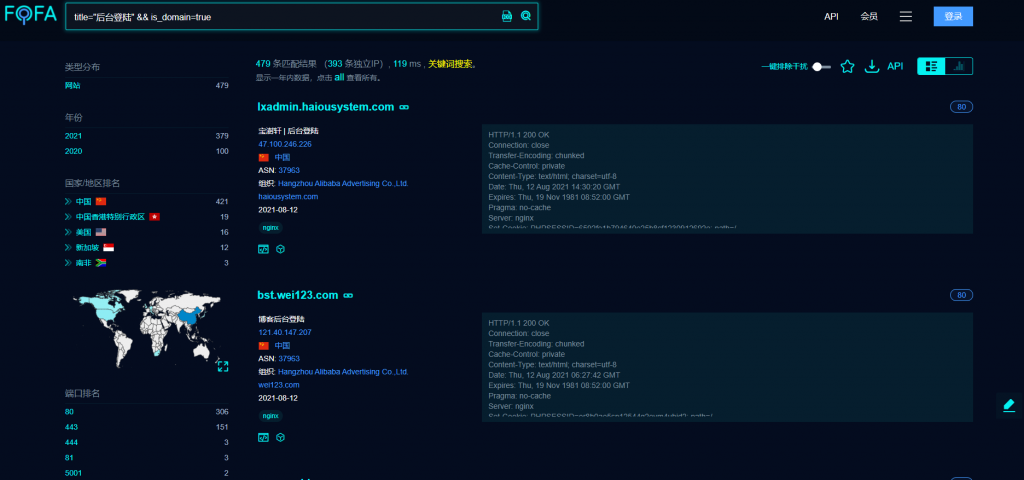Image resolution: width=1024 pixels, height=480 pixels.
Task: Click China flag in bst.wei123.com result
Action: click(x=264, y=345)
